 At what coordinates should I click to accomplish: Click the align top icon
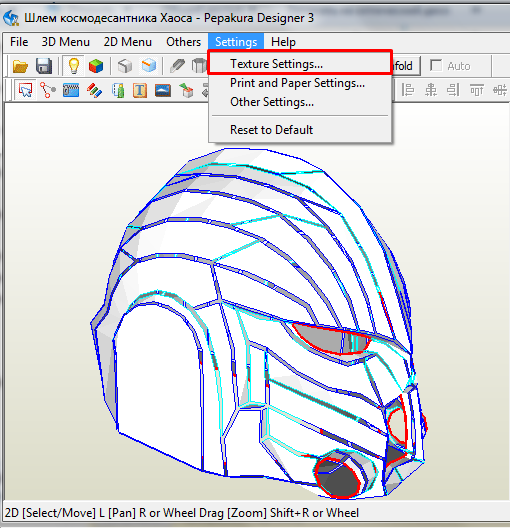(476, 90)
